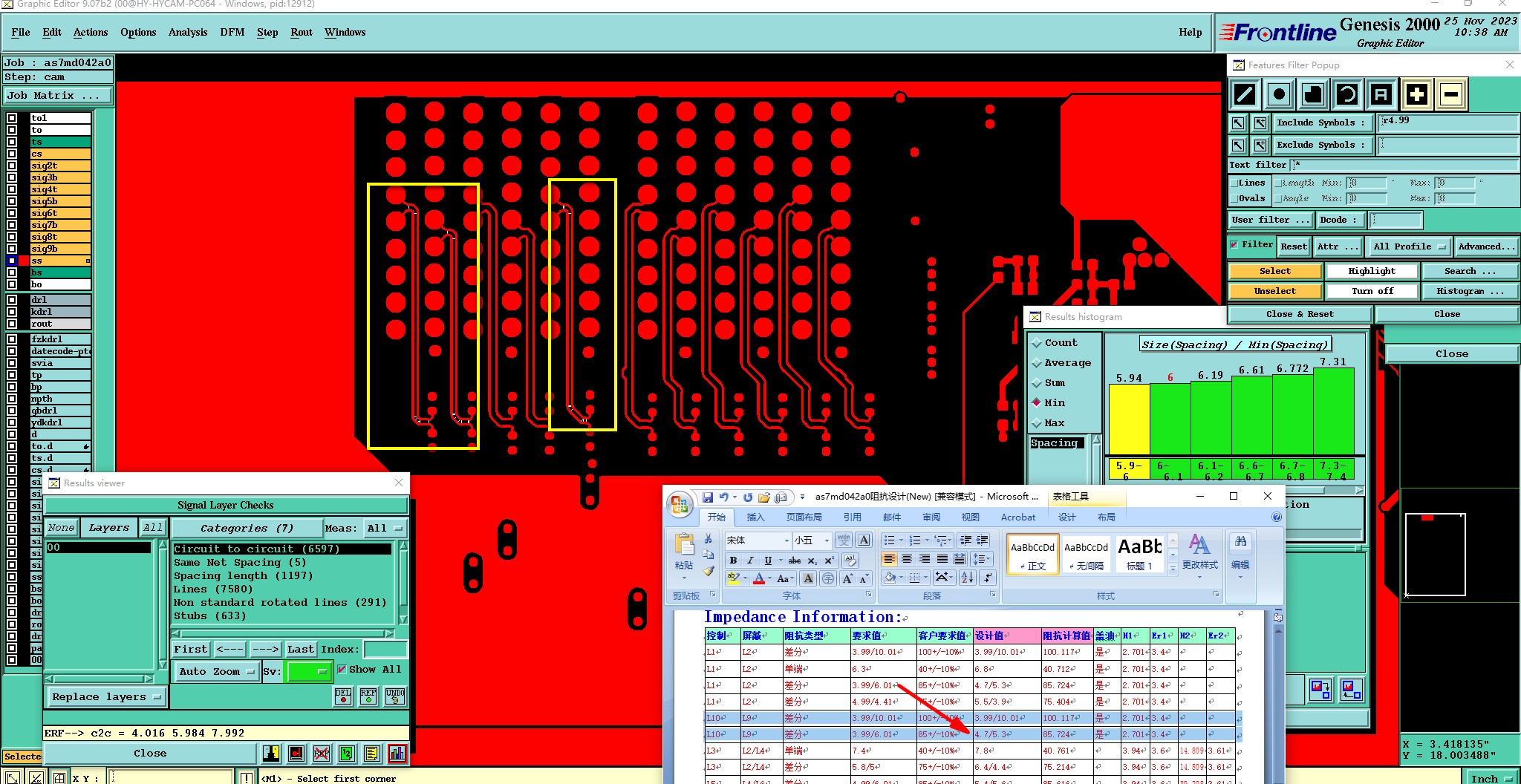Open Word font size dropdown 小五
The height and width of the screenshot is (784, 1521).
826,540
